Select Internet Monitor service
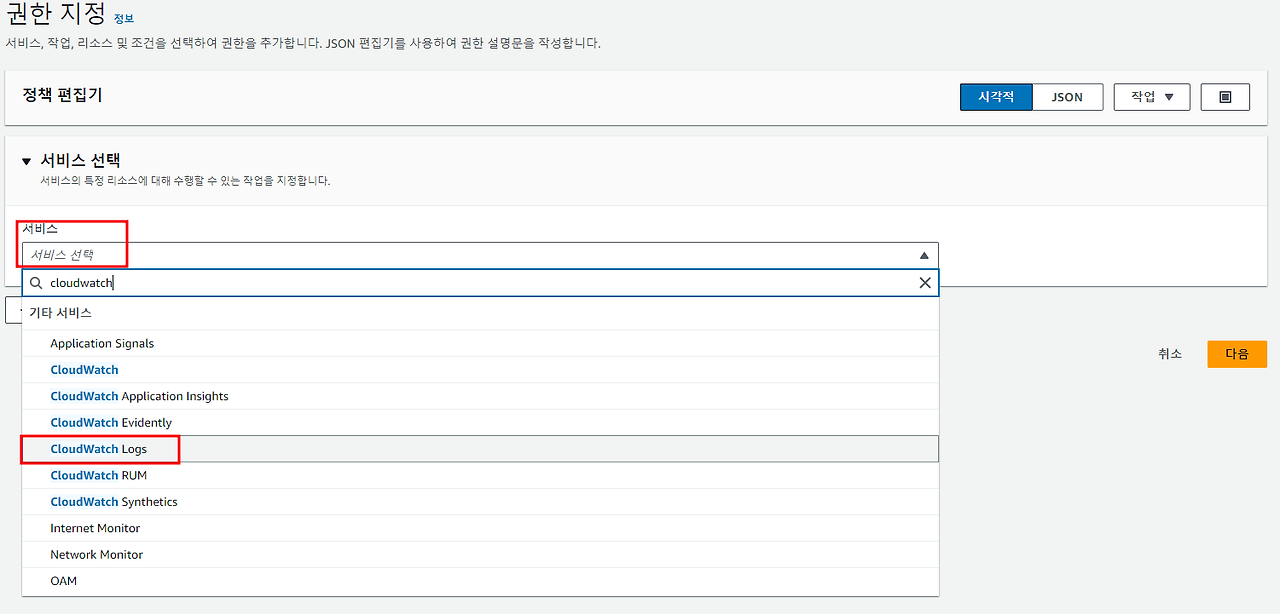The image size is (1280, 614). point(480,528)
